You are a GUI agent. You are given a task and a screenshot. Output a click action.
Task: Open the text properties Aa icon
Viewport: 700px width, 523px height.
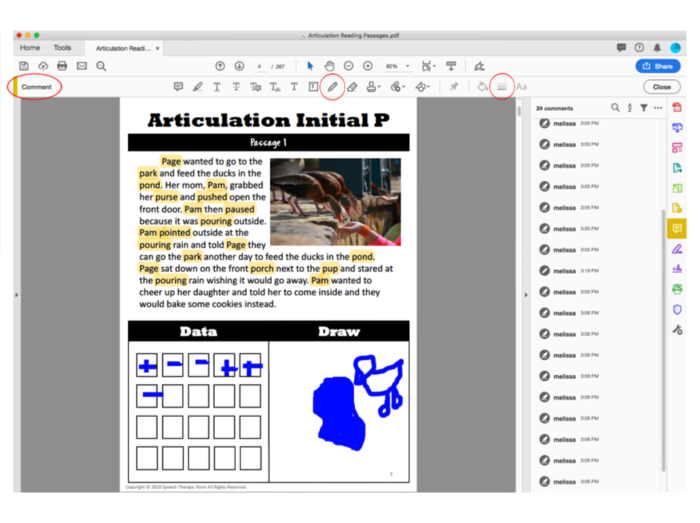(521, 87)
